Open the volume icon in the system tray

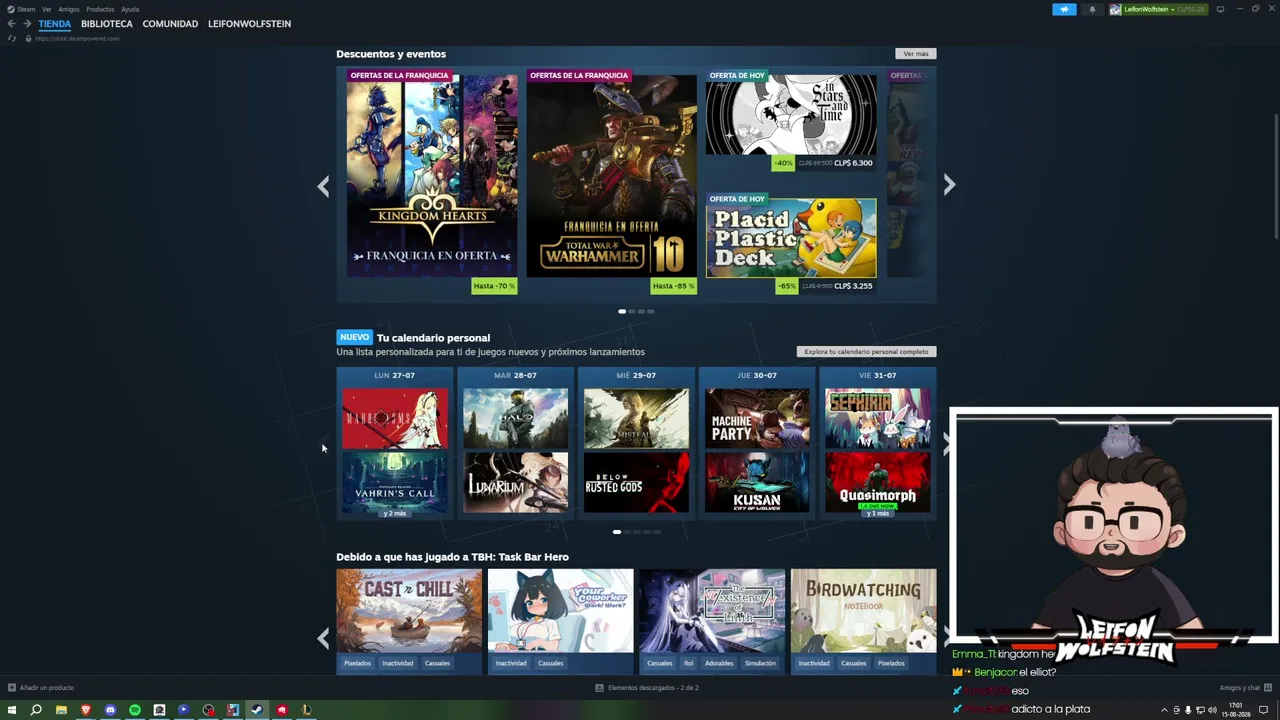pos(1212,710)
